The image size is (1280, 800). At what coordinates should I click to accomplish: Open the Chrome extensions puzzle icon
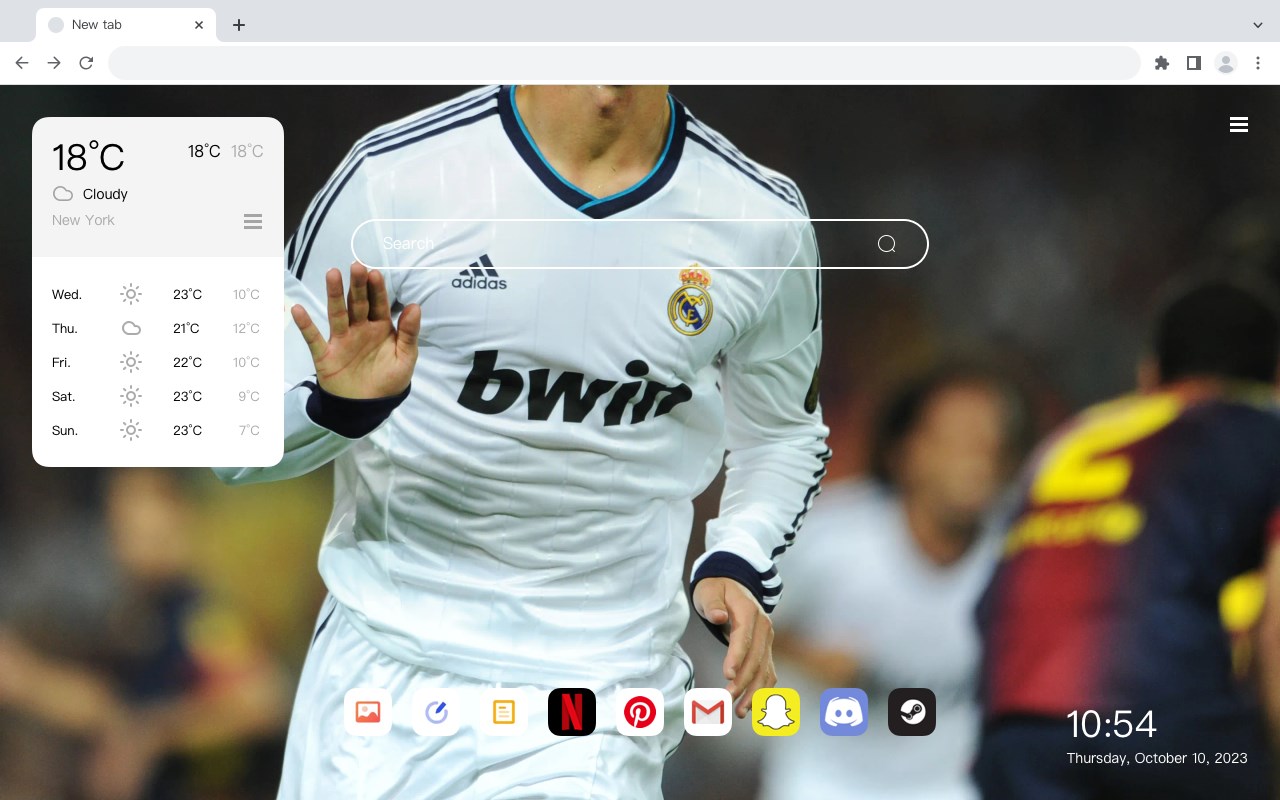pos(1161,63)
